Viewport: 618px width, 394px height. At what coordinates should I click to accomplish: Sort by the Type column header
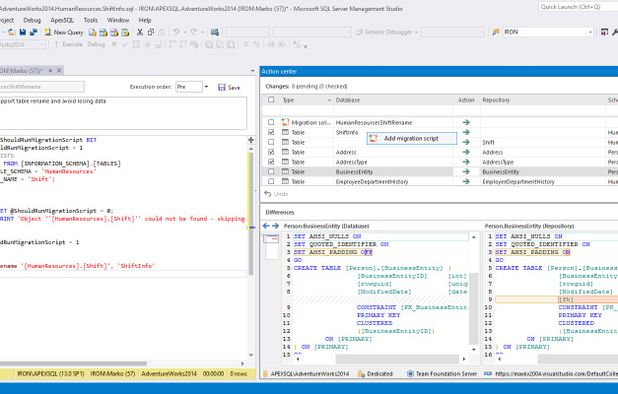tap(306, 100)
